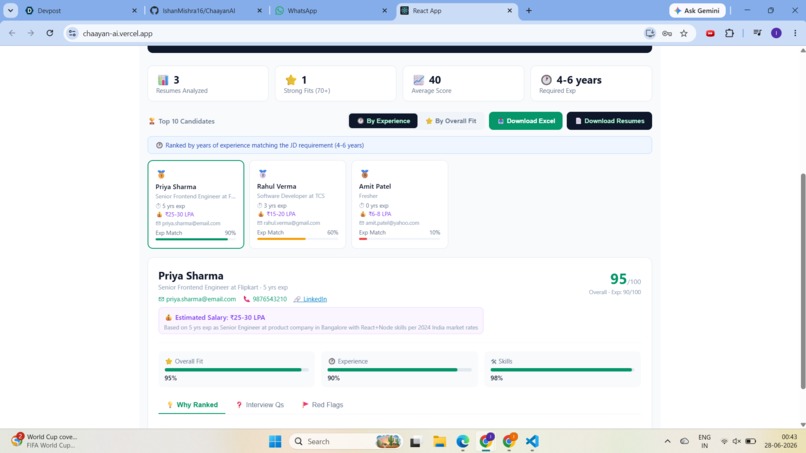Image resolution: width=806 pixels, height=453 pixels.
Task: Open Visual Studio Code from the taskbar
Action: tap(532, 441)
